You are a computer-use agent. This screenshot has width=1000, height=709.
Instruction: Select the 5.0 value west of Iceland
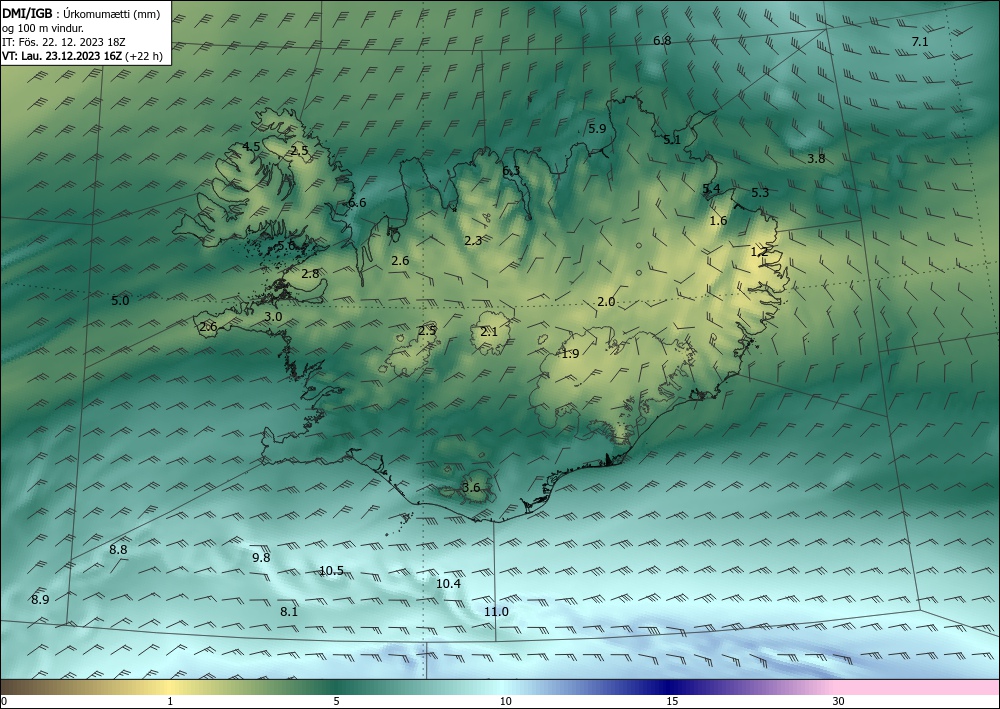[x=120, y=300]
